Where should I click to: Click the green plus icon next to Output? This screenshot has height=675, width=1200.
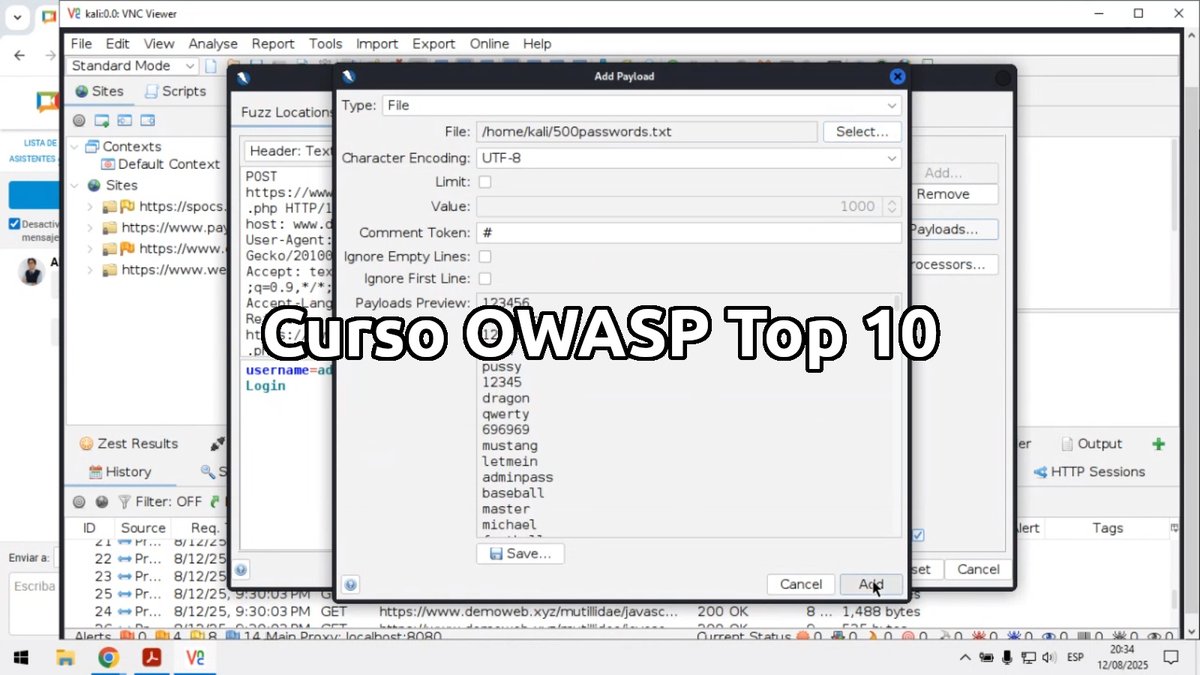coord(1158,443)
